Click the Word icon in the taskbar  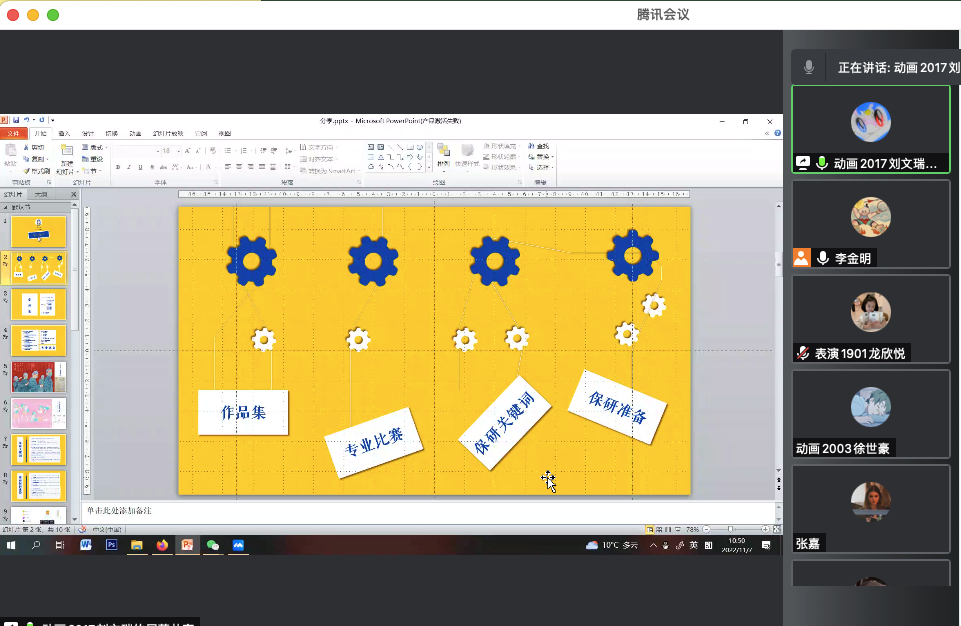click(86, 545)
